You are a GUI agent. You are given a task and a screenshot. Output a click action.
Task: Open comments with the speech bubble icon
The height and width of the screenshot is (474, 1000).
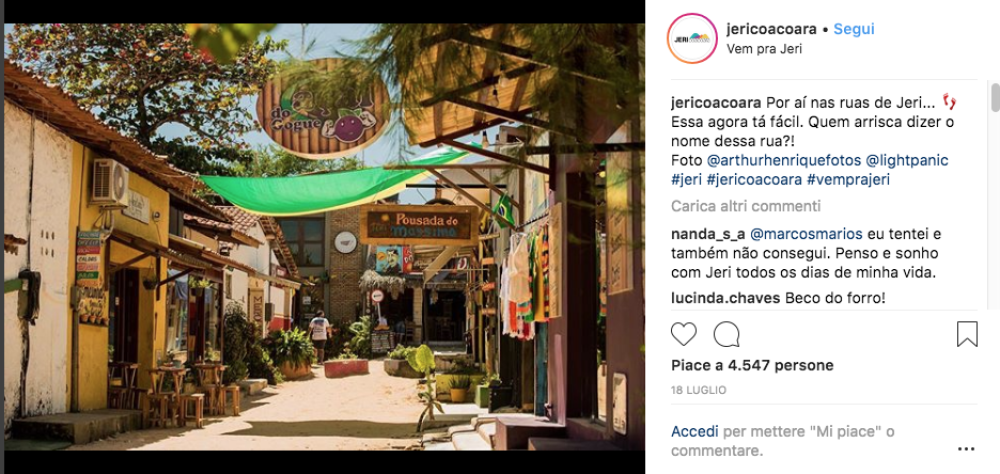(x=726, y=334)
